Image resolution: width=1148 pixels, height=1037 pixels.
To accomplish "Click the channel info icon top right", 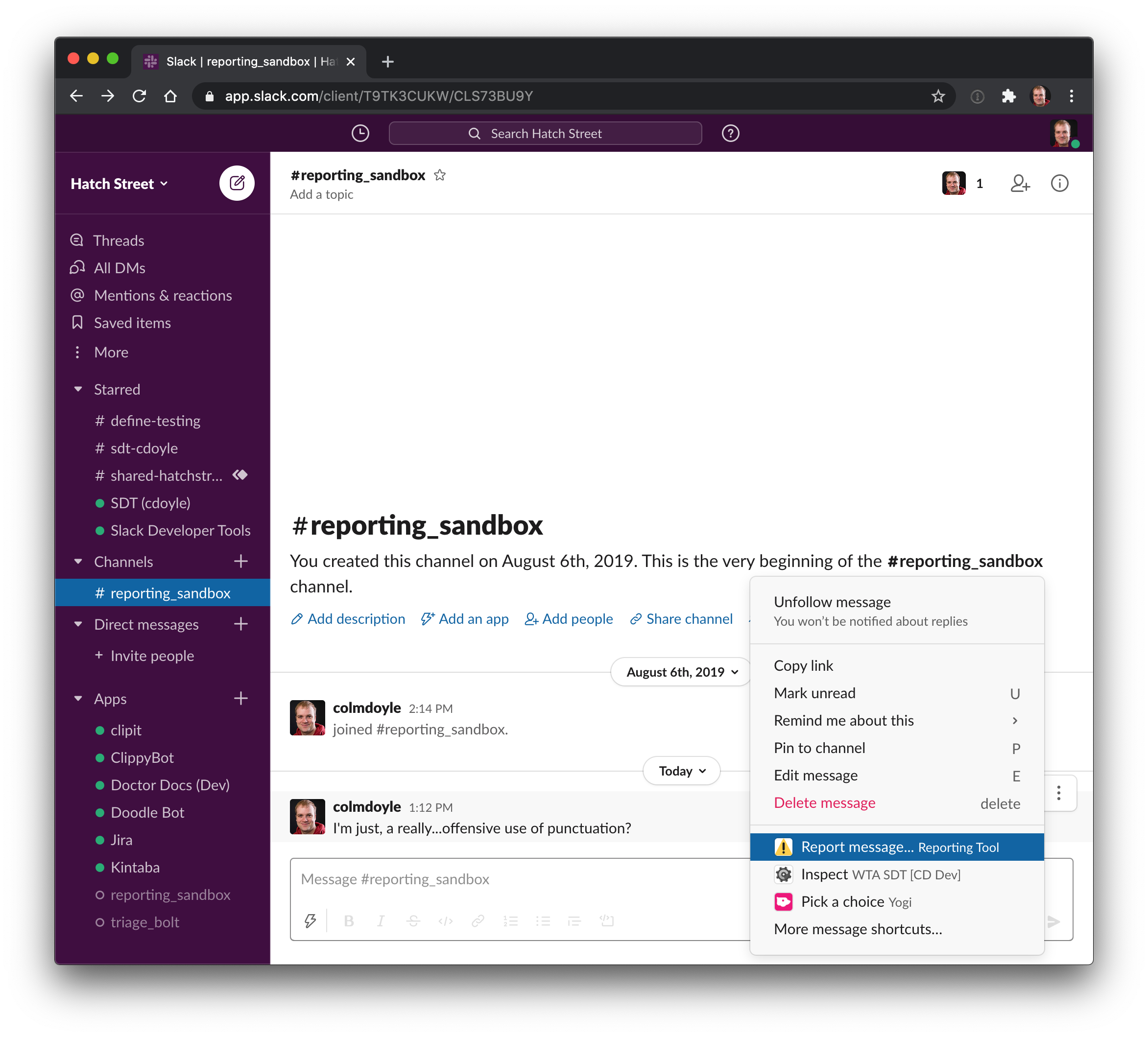I will pos(1060,183).
